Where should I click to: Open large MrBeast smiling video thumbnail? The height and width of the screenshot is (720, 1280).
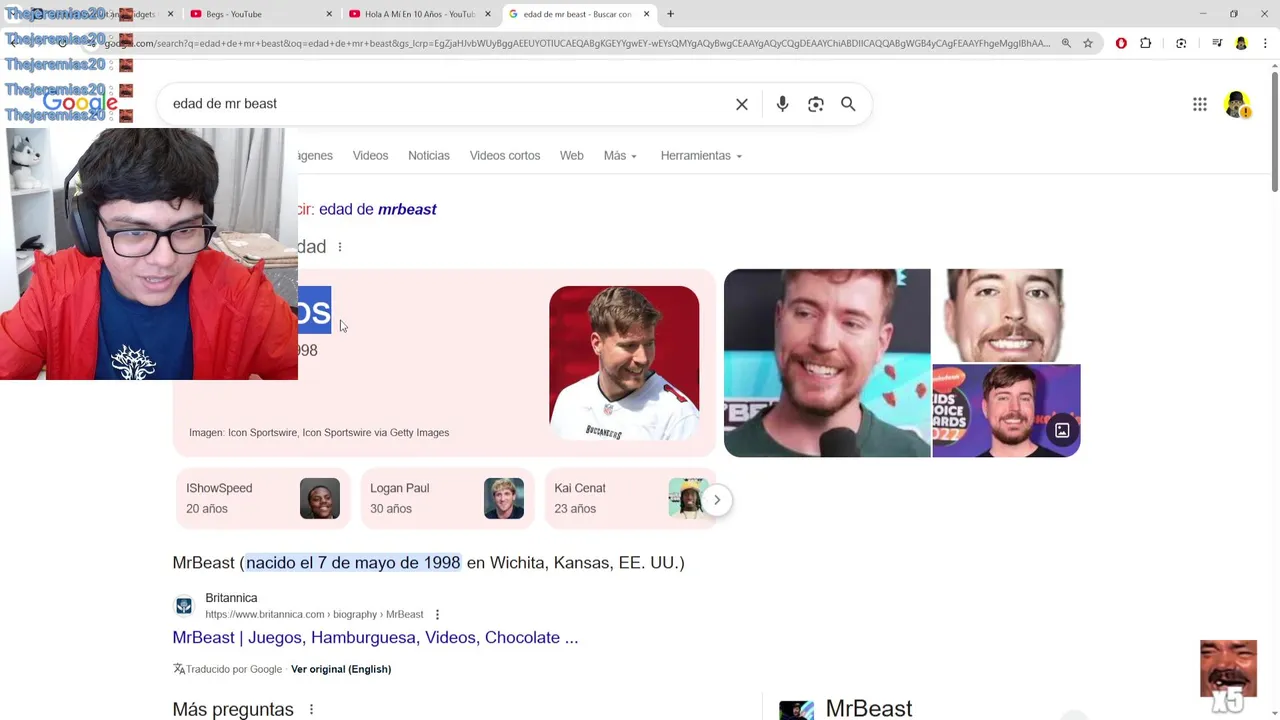[827, 363]
